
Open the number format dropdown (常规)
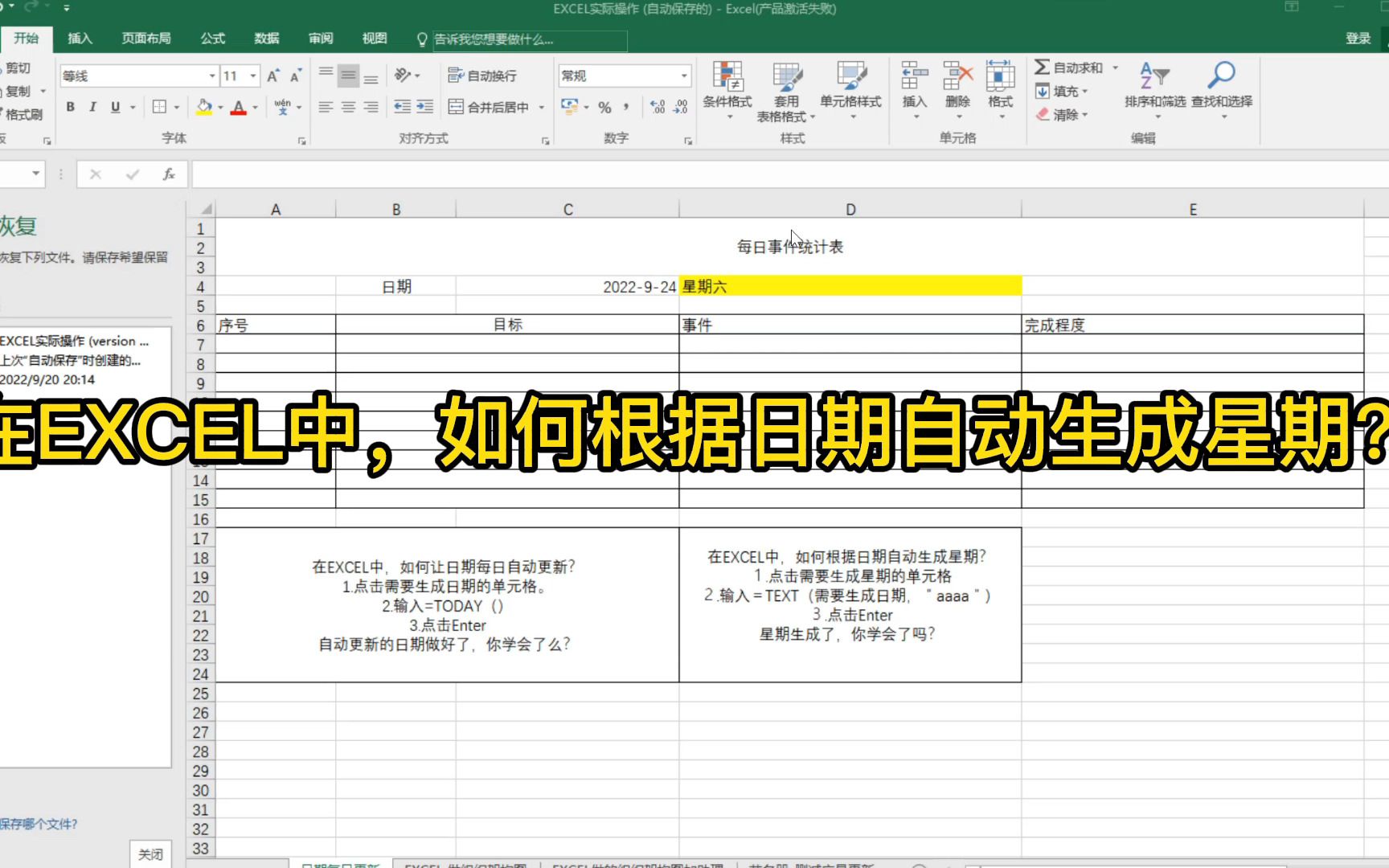(684, 76)
